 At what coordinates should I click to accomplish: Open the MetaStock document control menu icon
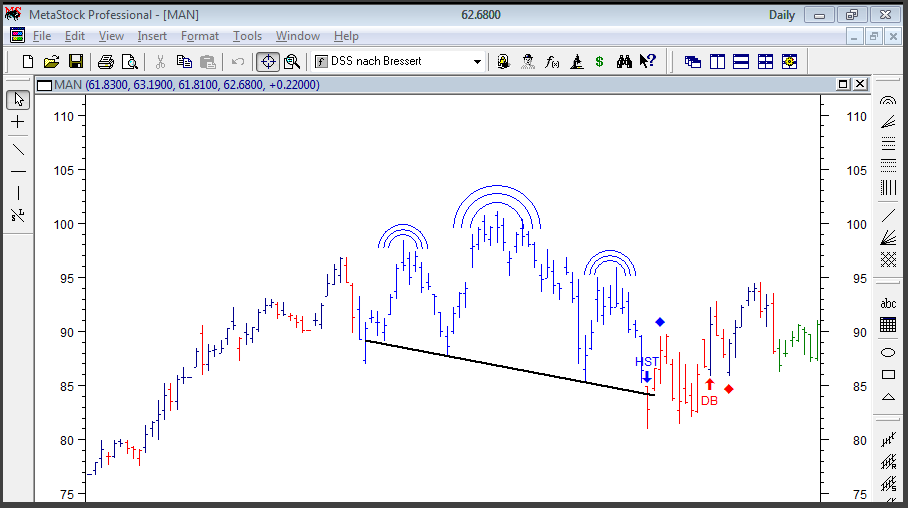(17, 36)
